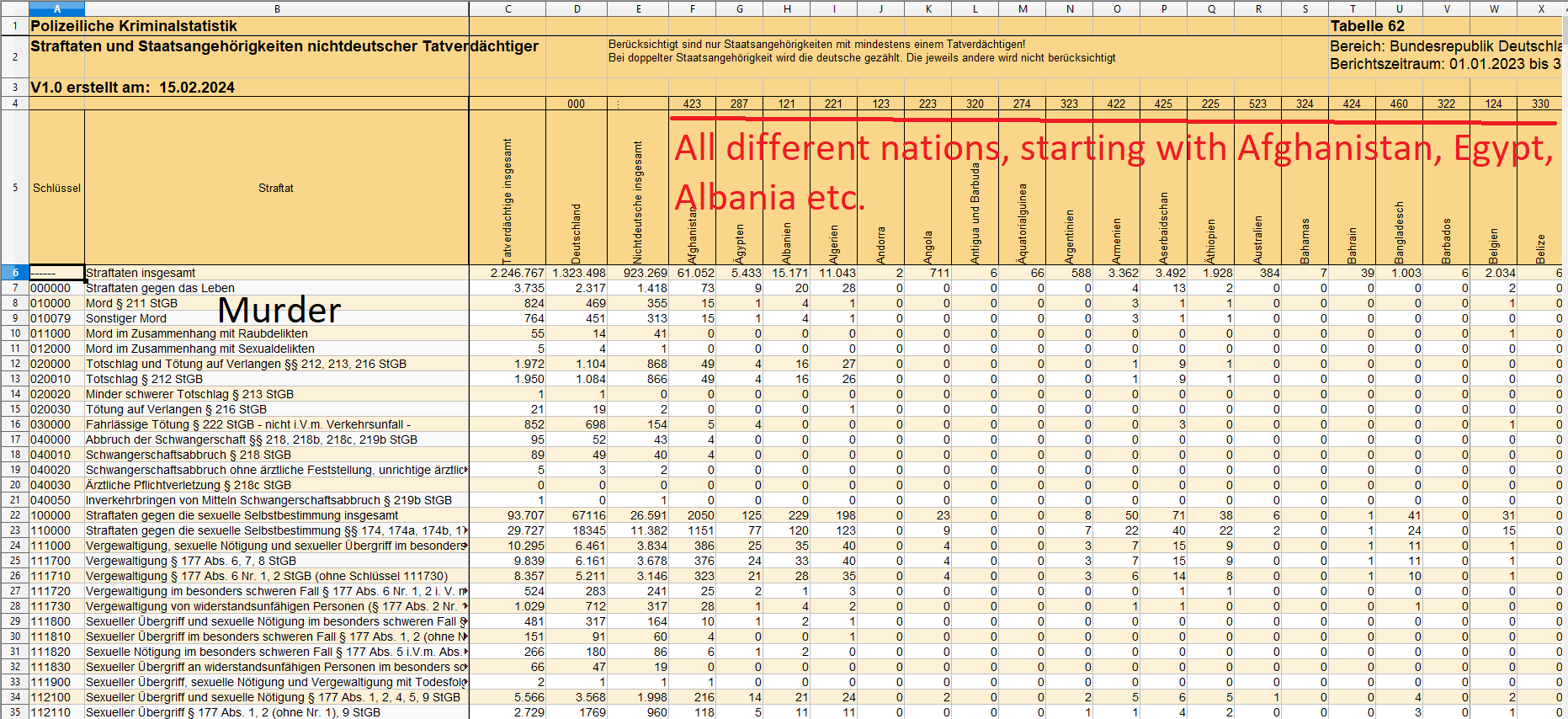This screenshot has height=719, width=1568.
Task: Click value '923.269' cell
Action: tap(638, 273)
